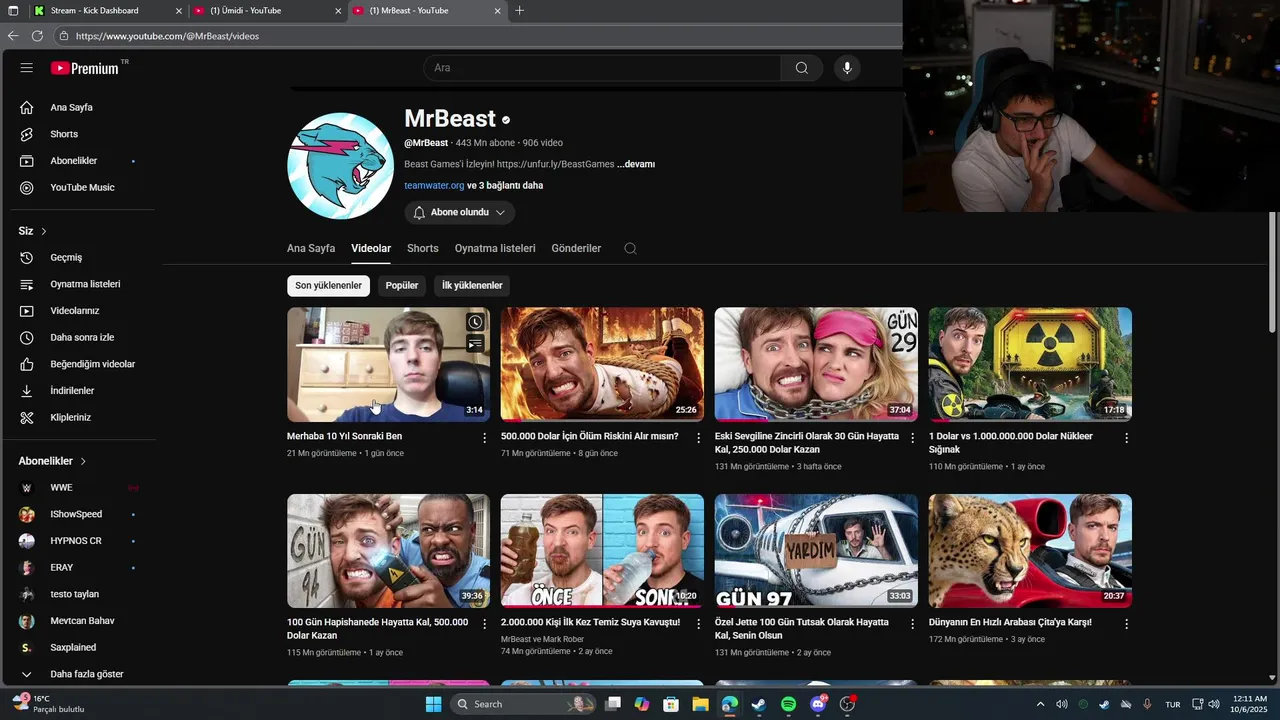
Task: Click the channel search magnifier icon
Action: point(630,248)
